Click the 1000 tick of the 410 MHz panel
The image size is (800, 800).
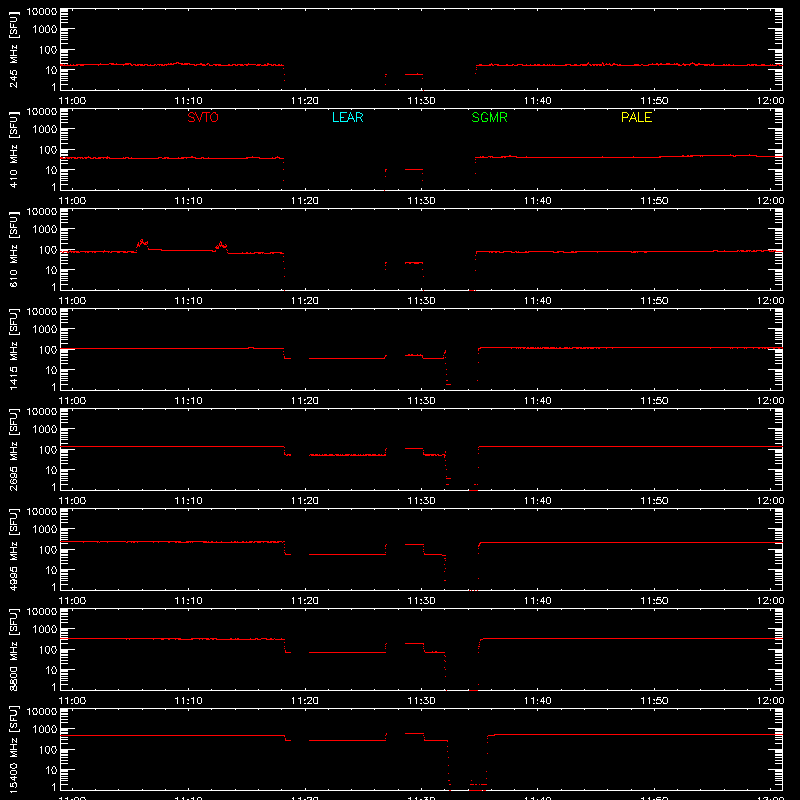(45, 130)
